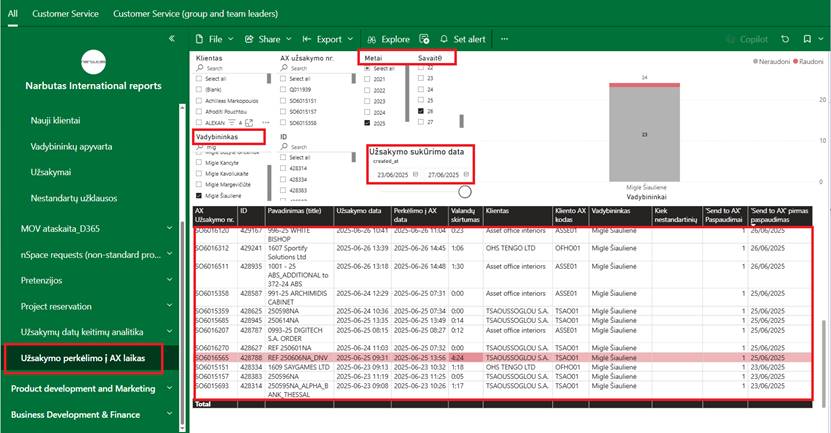Open the Export dropdown menu

click(328, 39)
